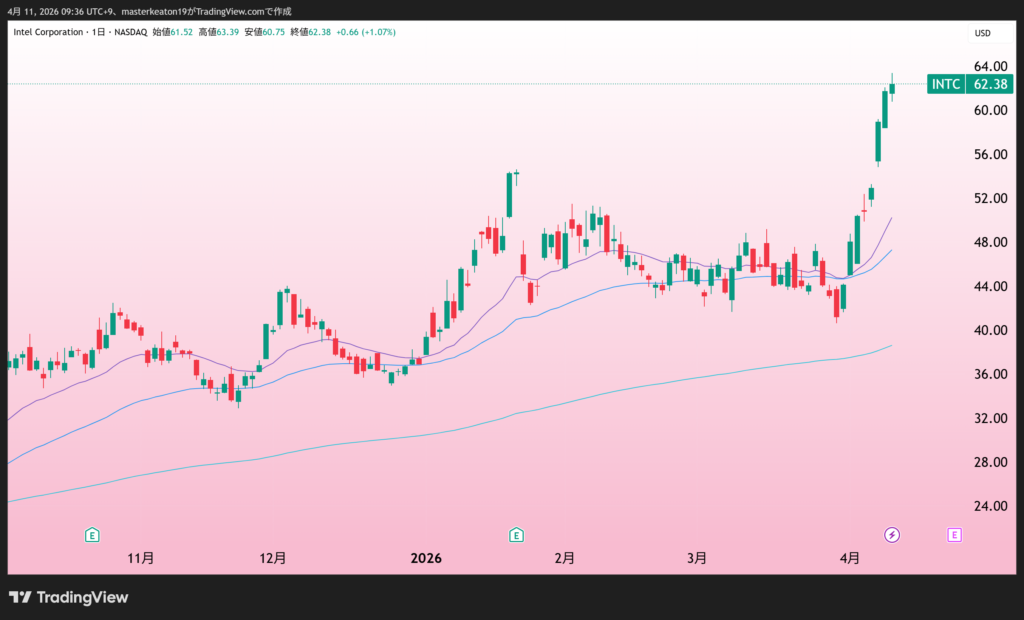Click the 高値 high value 63.39
This screenshot has height=620, width=1024.
[227, 32]
